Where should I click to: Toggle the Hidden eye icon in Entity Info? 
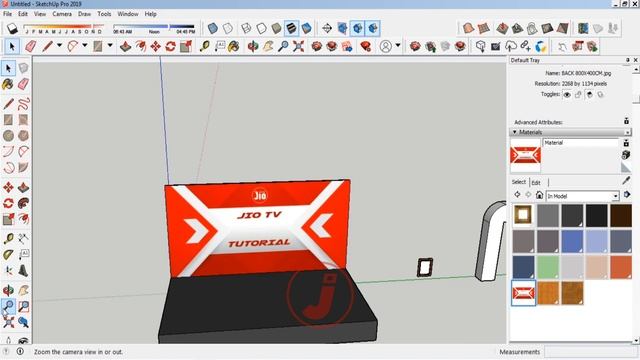[567, 95]
